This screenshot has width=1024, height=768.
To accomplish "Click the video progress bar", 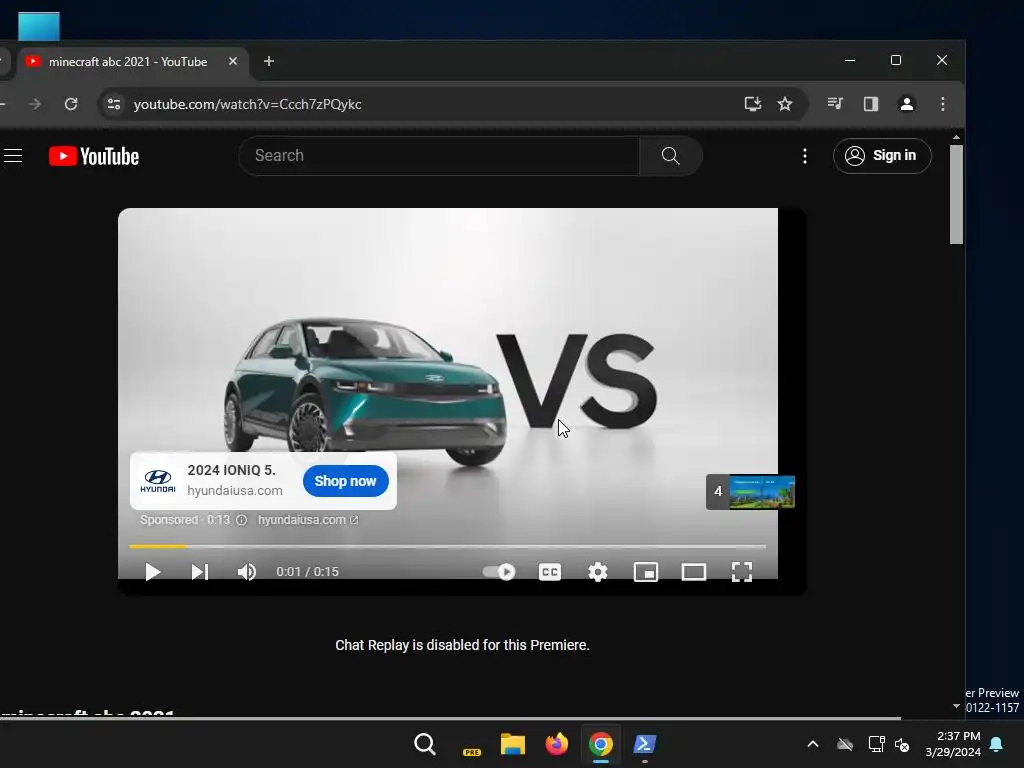I will click(447, 546).
